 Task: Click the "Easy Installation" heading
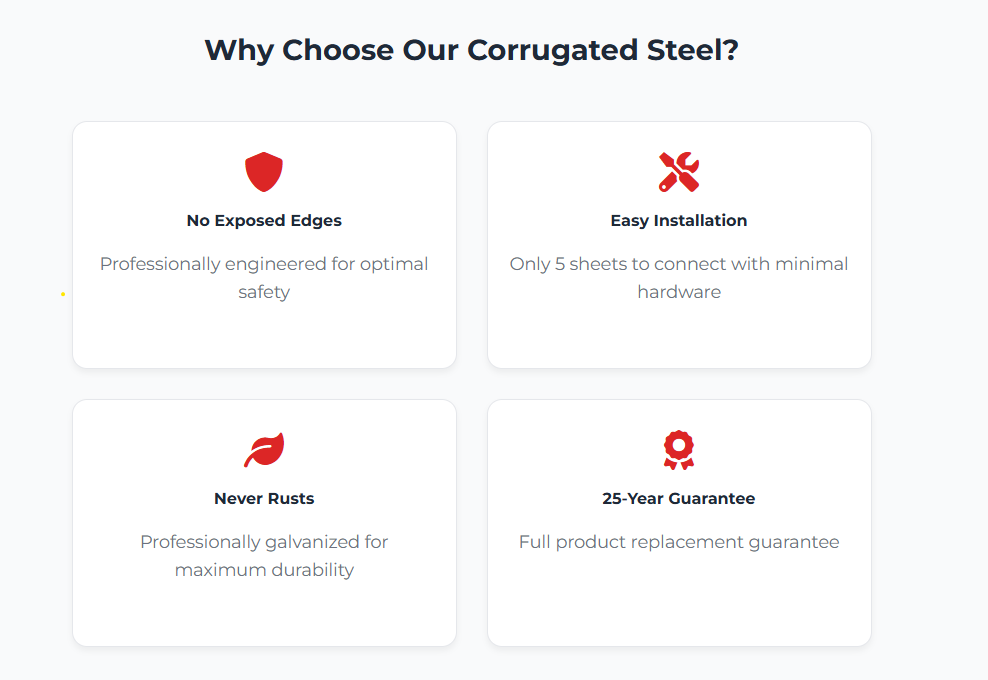click(679, 220)
